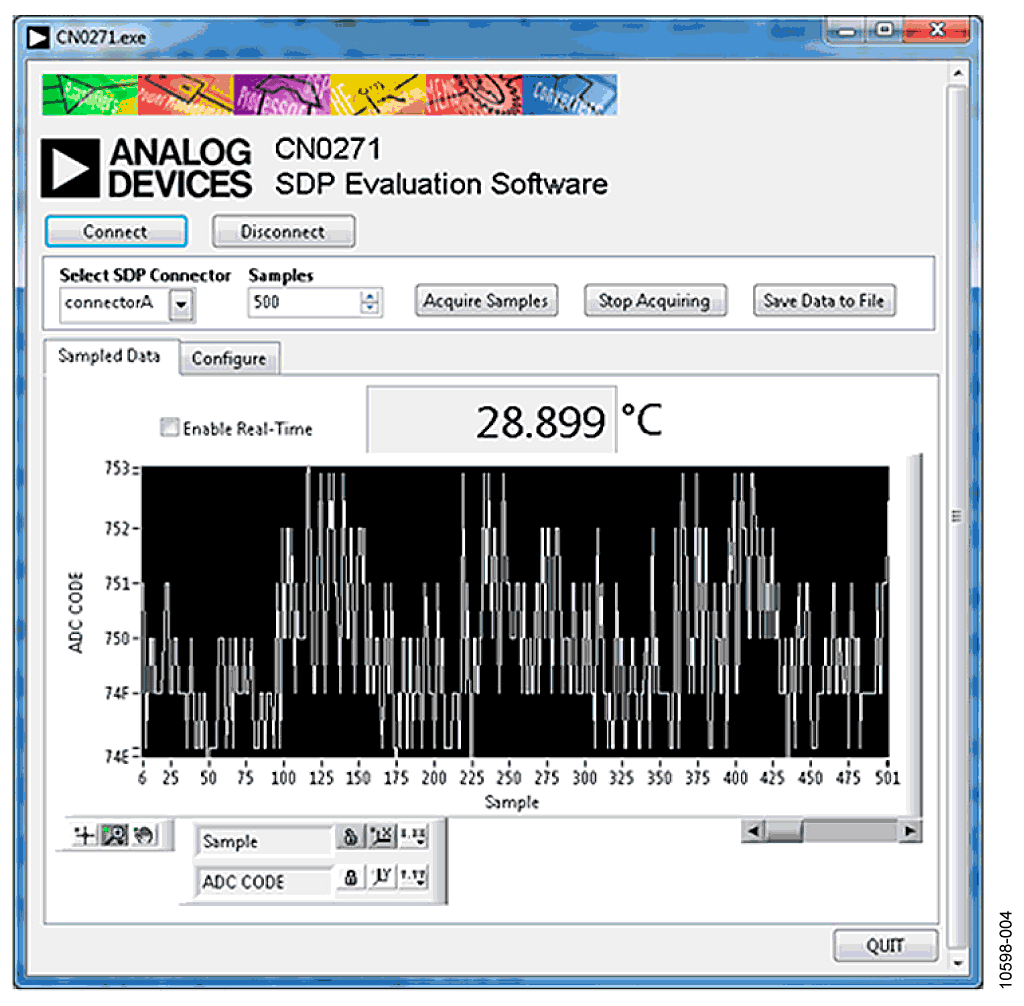Select the Sampled Data tab
Viewport: 1024px width, 1006px height.
click(x=110, y=356)
